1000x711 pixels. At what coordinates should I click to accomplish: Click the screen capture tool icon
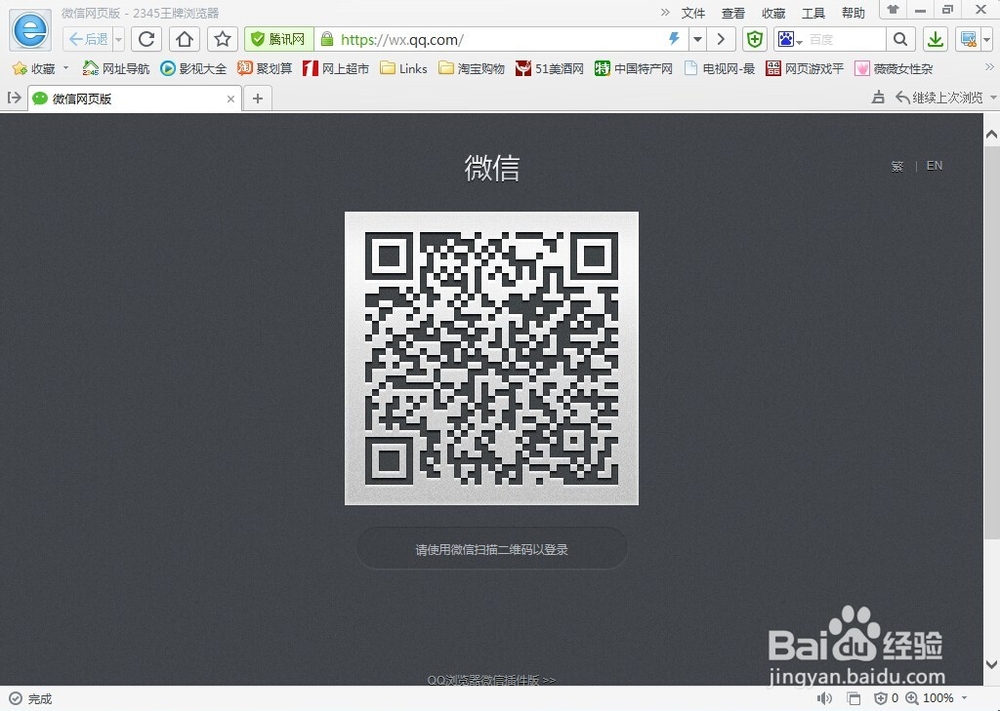968,40
